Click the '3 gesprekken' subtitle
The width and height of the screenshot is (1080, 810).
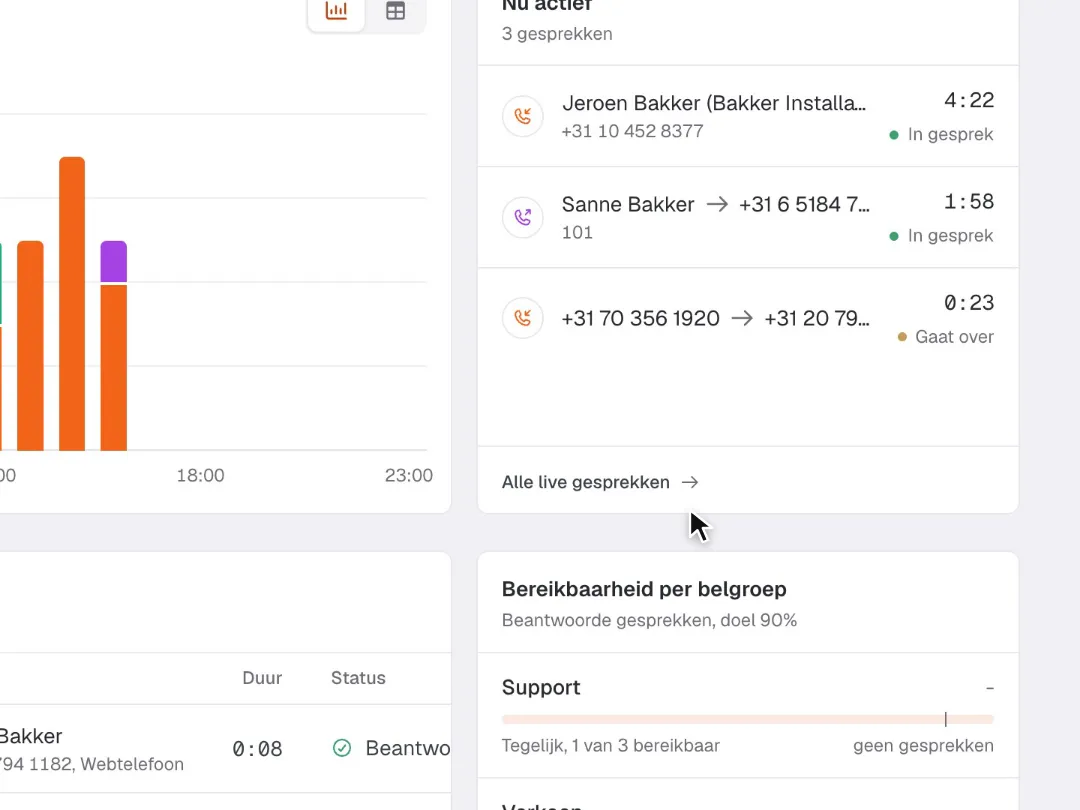tap(557, 34)
